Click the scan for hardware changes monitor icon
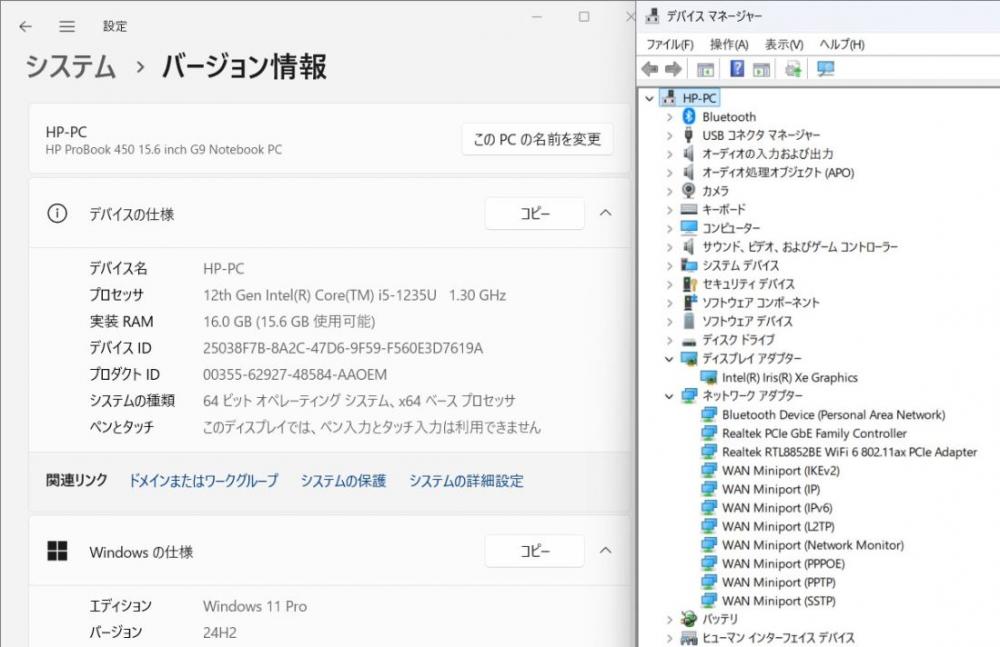Image resolution: width=1000 pixels, height=647 pixels. point(826,69)
